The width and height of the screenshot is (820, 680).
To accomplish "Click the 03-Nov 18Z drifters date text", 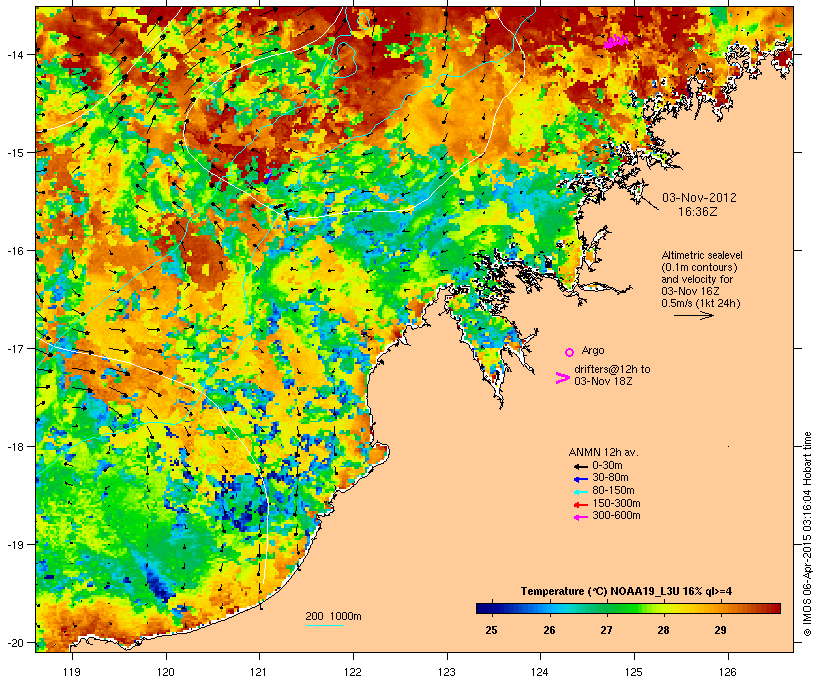I will (x=603, y=381).
